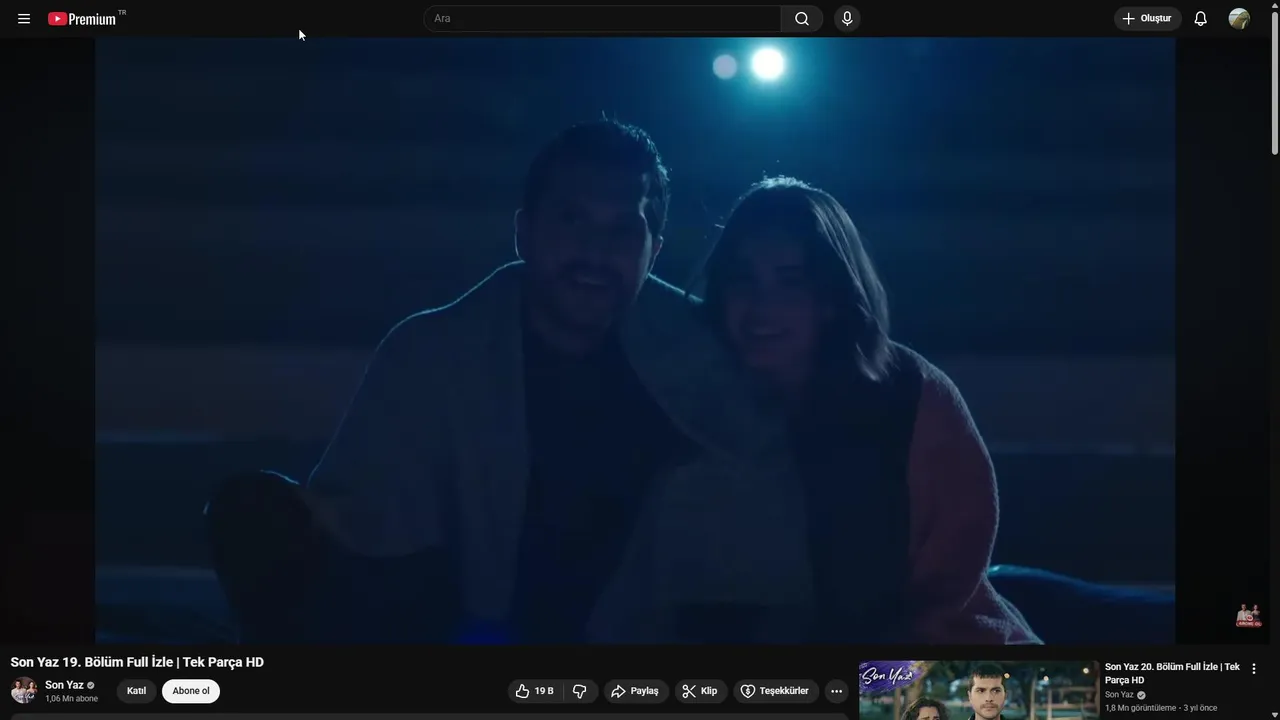This screenshot has width=1280, height=720.
Task: Open the hamburger guide menu
Action: pos(24,19)
